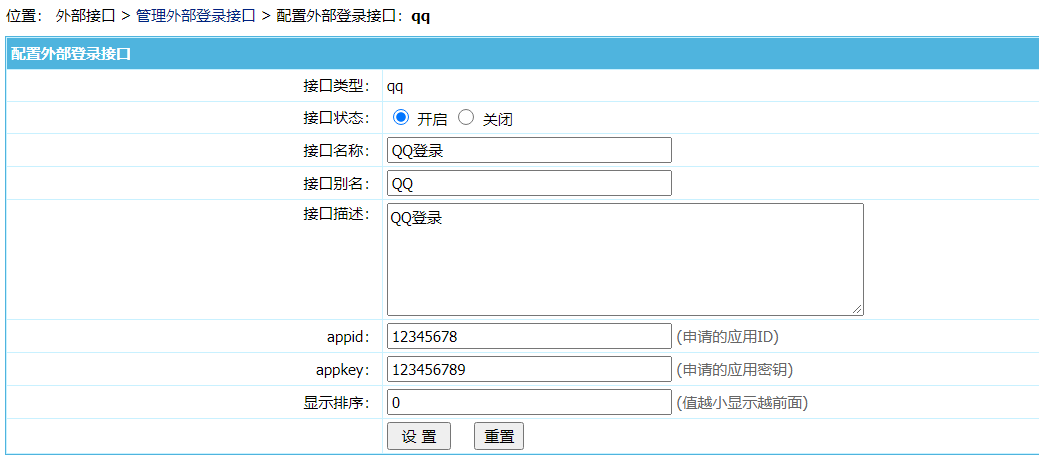Screen dimensions: 1039x469
Task: Click the 接口类型 label
Action: [336, 86]
